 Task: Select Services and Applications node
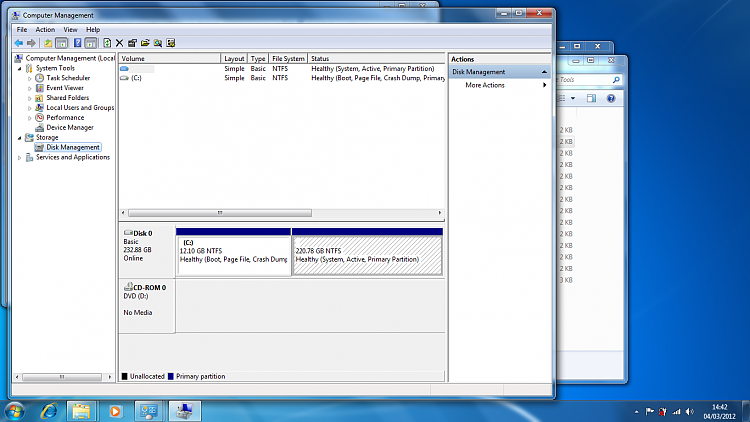73,157
